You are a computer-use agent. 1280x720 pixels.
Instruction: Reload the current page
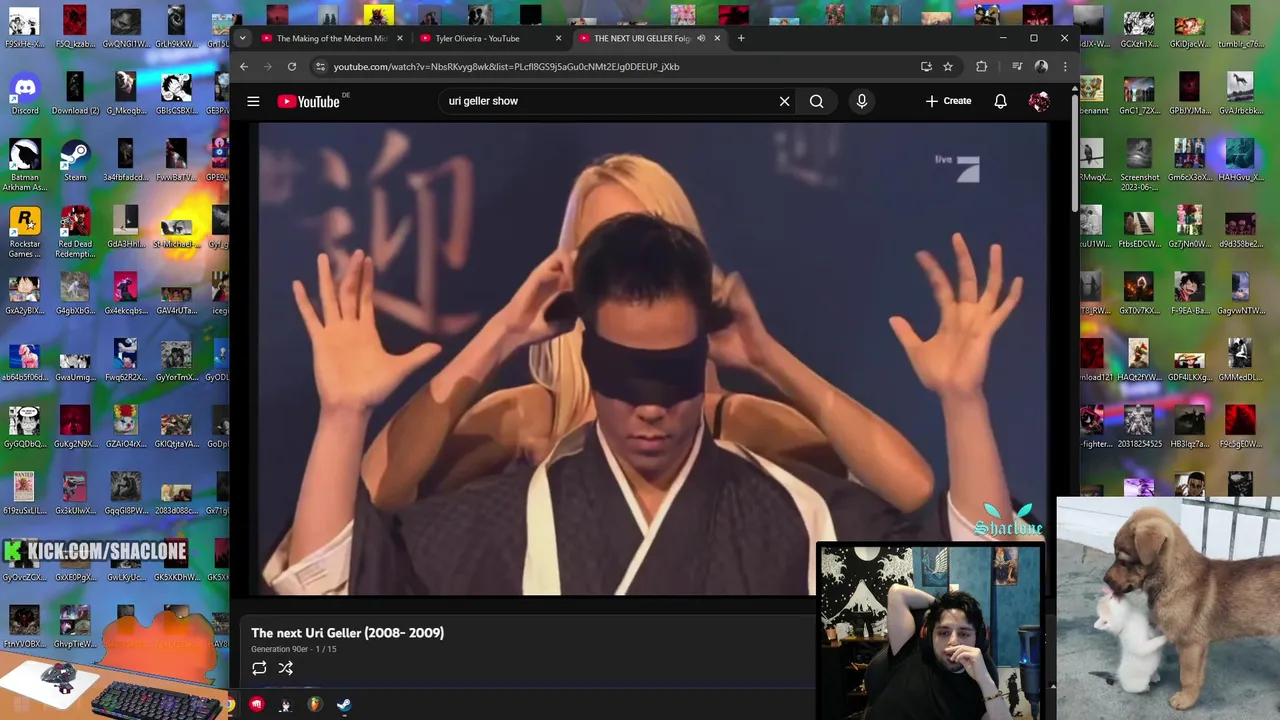pos(292,67)
